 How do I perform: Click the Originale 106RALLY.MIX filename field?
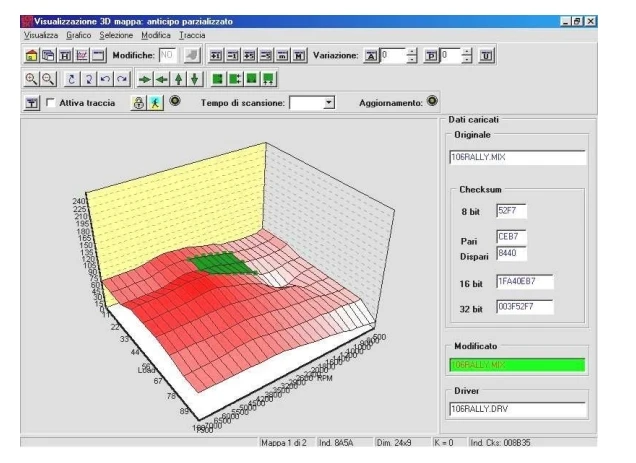click(518, 157)
